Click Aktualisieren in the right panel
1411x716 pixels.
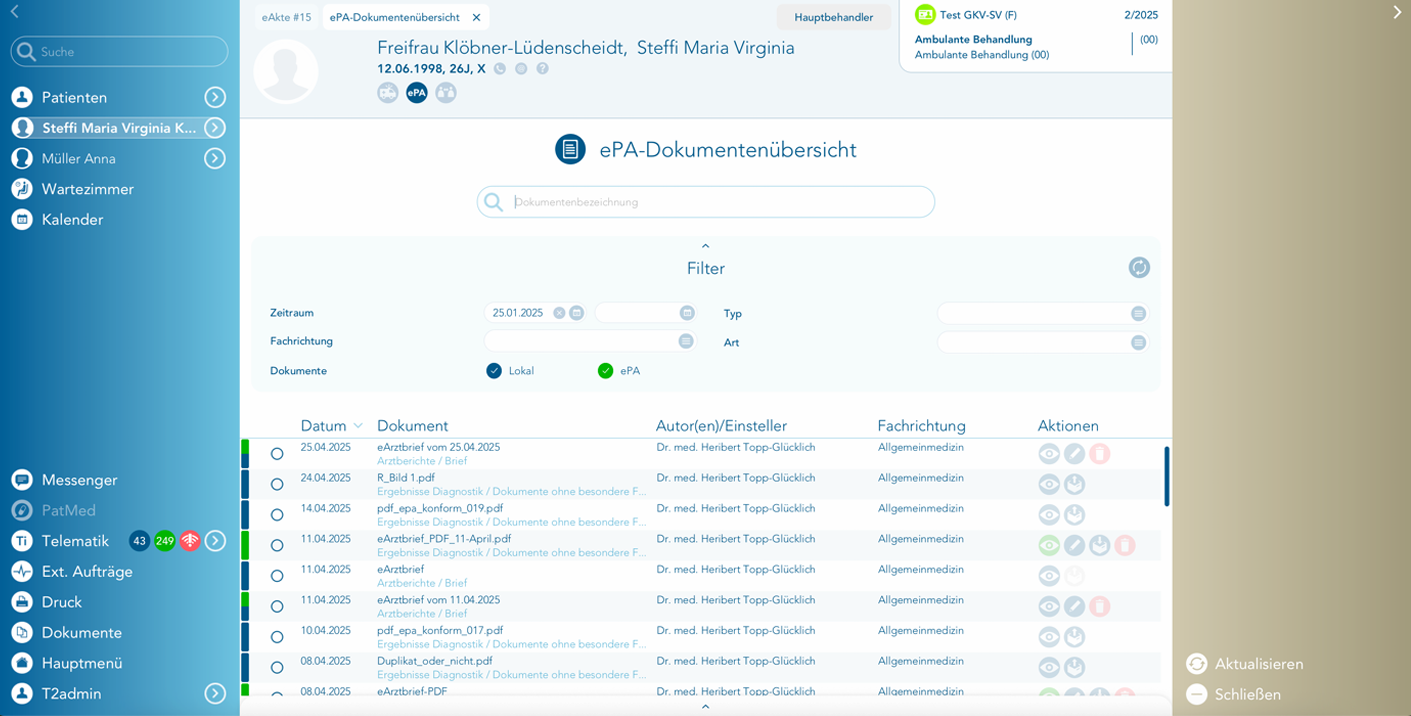click(1258, 664)
